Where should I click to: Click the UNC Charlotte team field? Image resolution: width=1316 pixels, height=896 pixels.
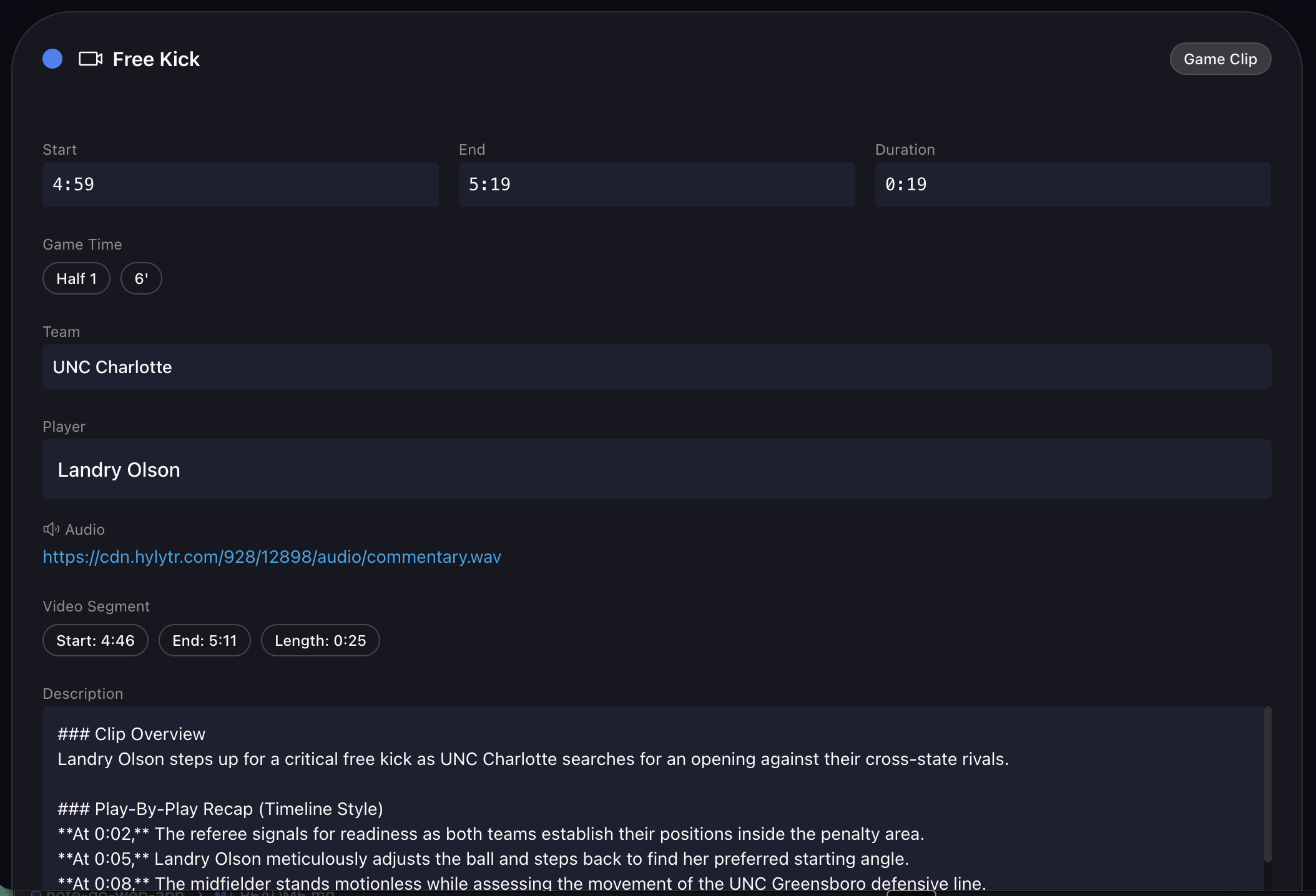point(656,368)
